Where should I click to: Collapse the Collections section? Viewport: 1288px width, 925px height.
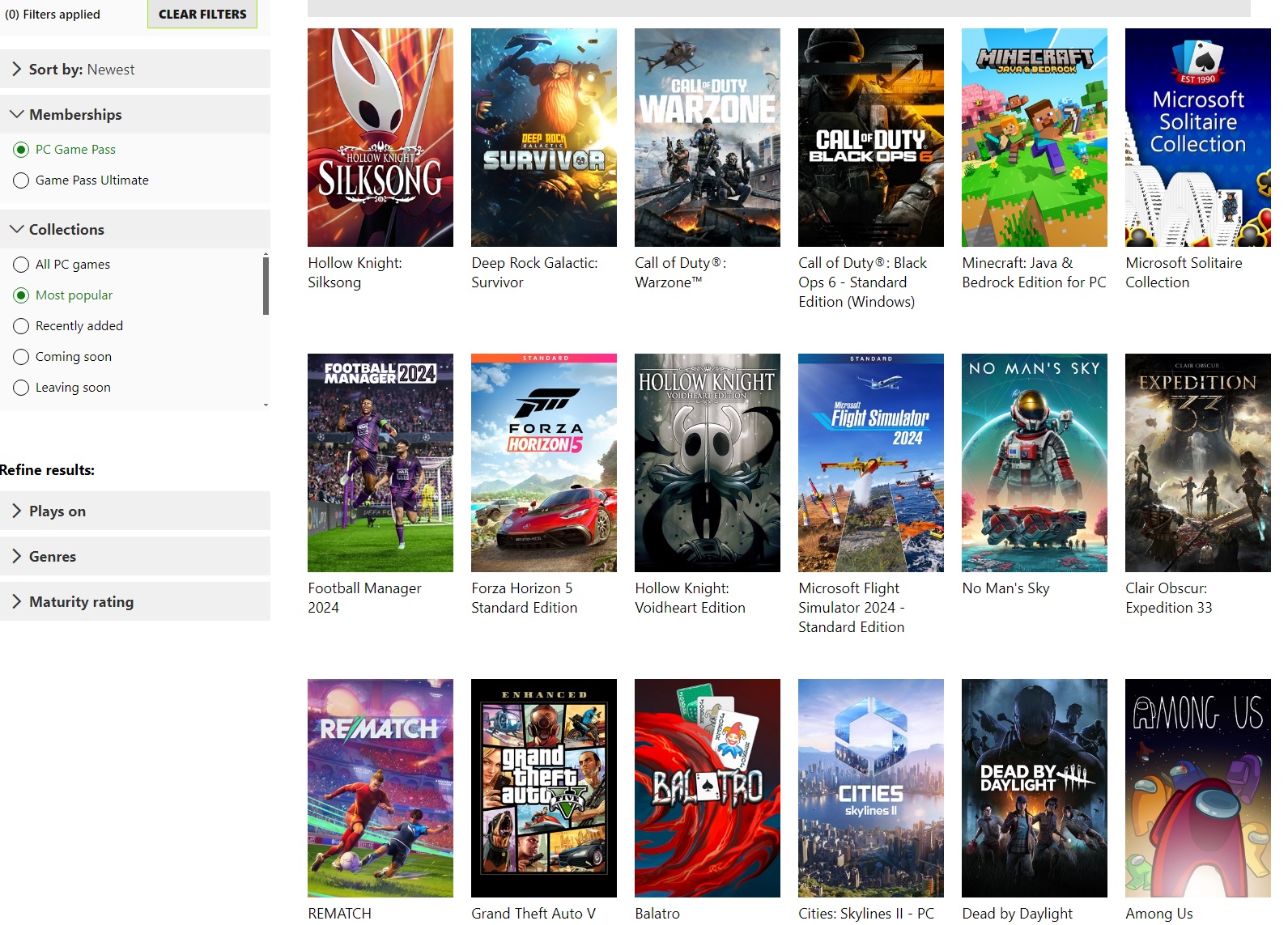coord(135,229)
